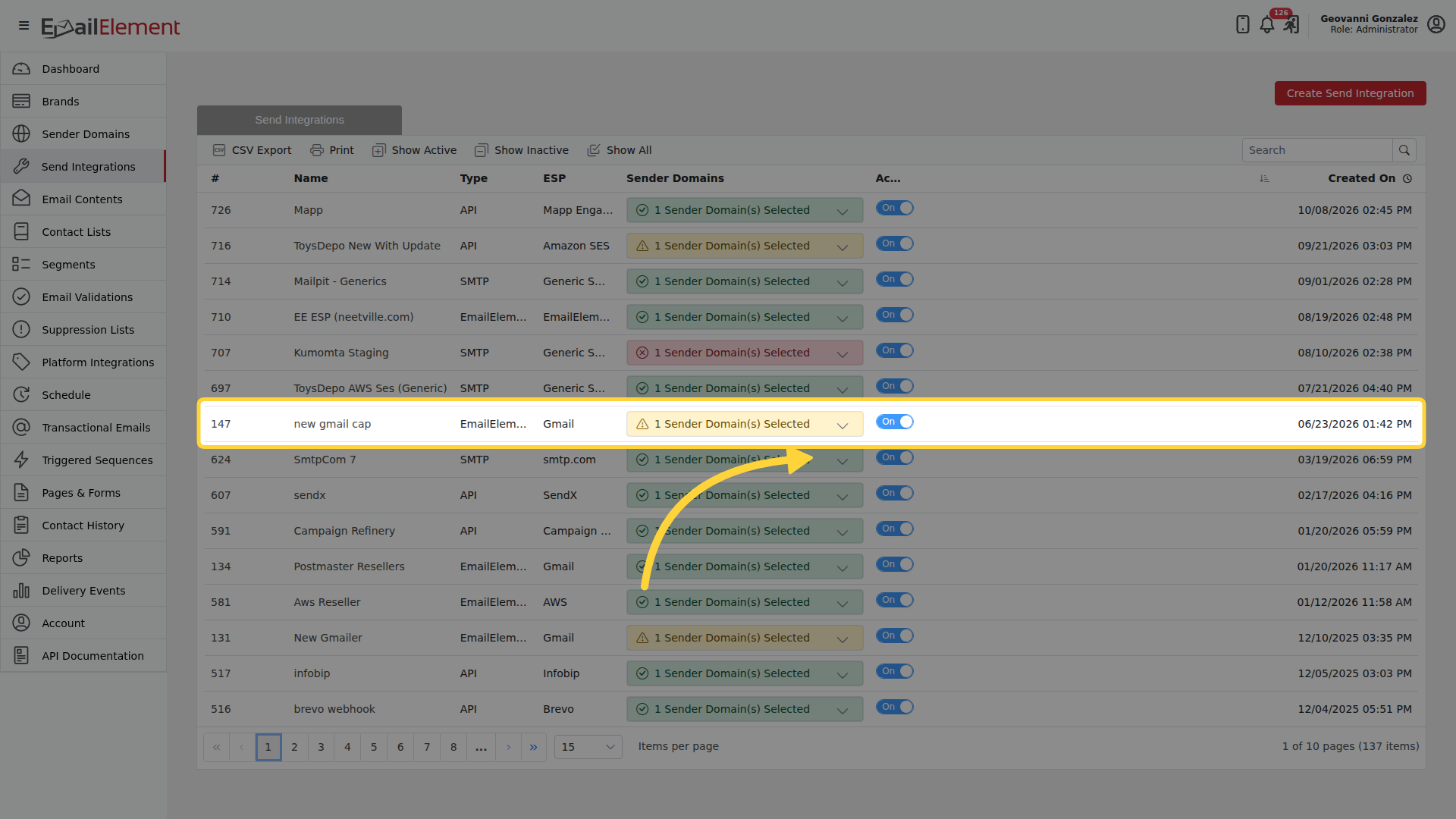Image resolution: width=1456 pixels, height=819 pixels.
Task: Click the EmailElement logo
Action: pyautogui.click(x=111, y=27)
